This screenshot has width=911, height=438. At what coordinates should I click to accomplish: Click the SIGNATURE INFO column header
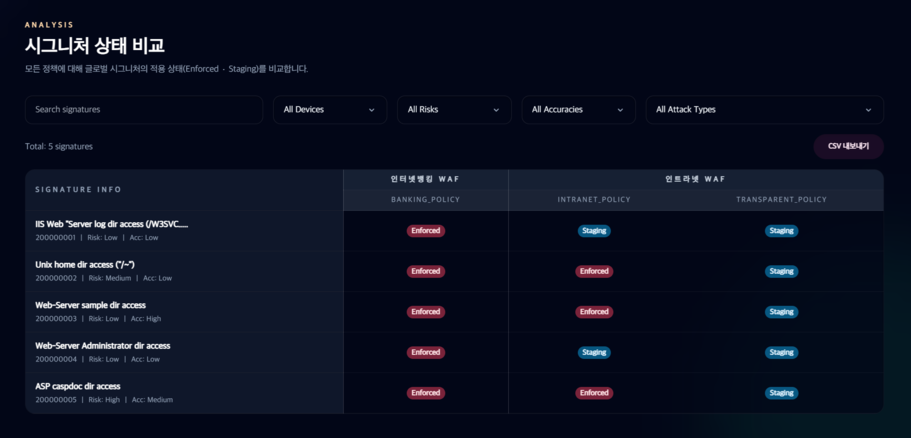[79, 189]
